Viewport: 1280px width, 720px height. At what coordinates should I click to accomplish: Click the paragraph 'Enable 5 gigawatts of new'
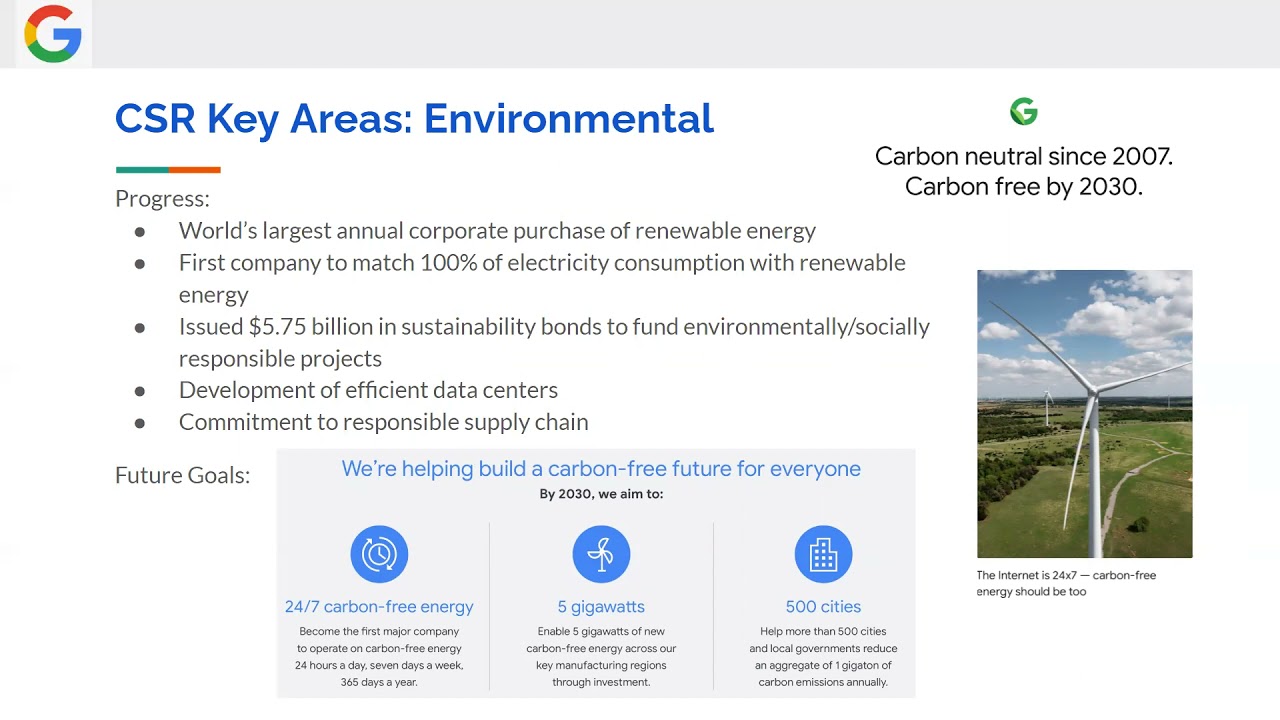601,657
